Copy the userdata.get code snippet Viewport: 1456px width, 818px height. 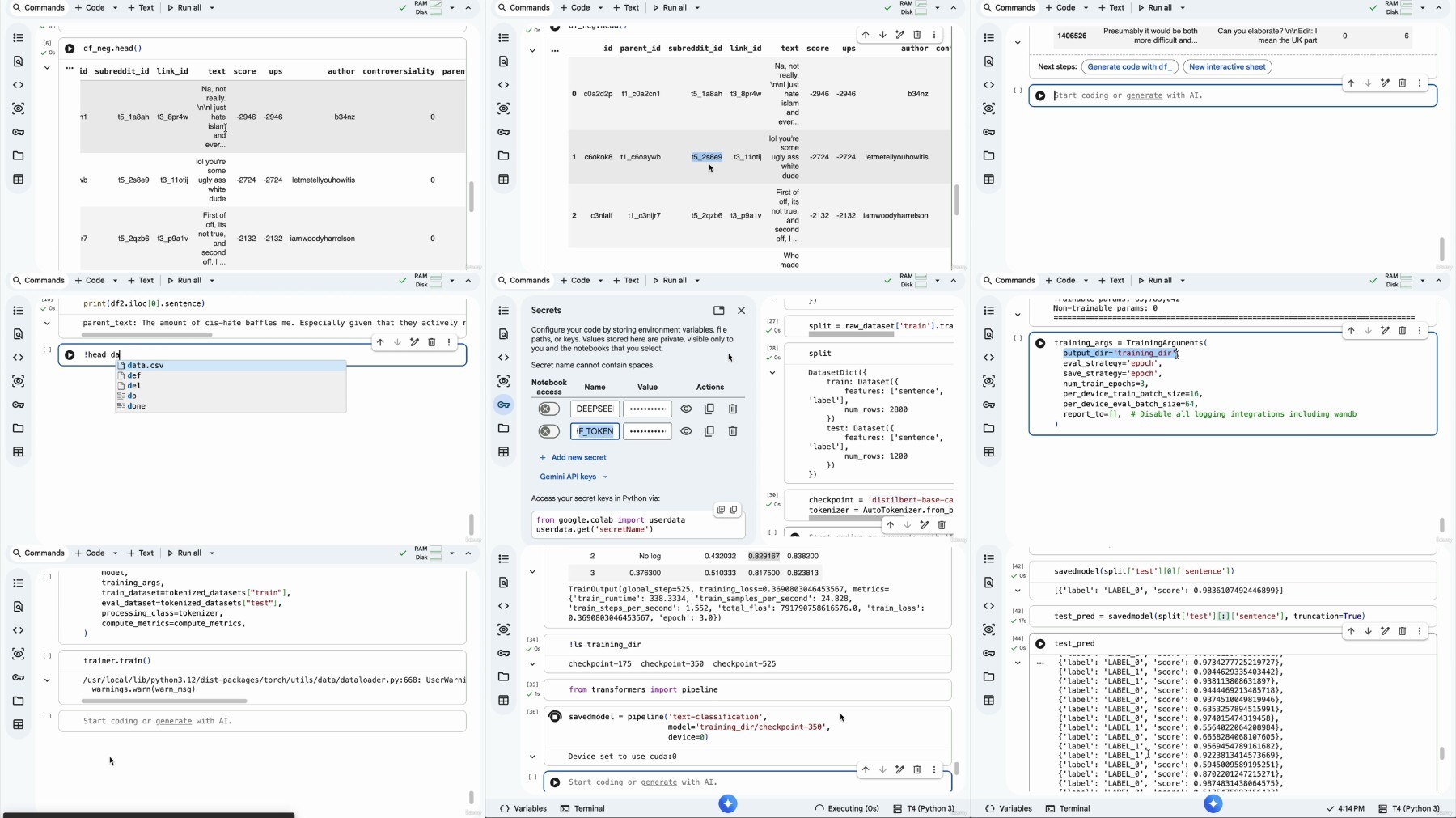point(734,510)
